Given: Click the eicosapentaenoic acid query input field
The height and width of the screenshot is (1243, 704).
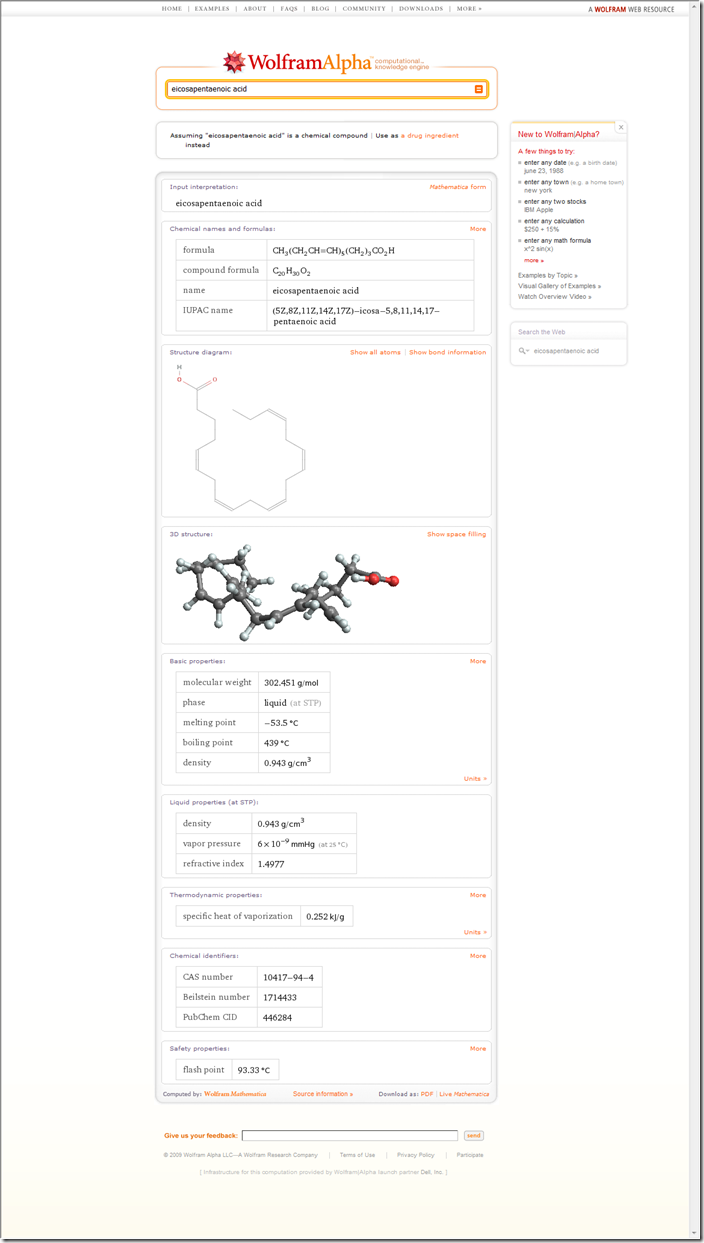Looking at the screenshot, I should (x=320, y=89).
